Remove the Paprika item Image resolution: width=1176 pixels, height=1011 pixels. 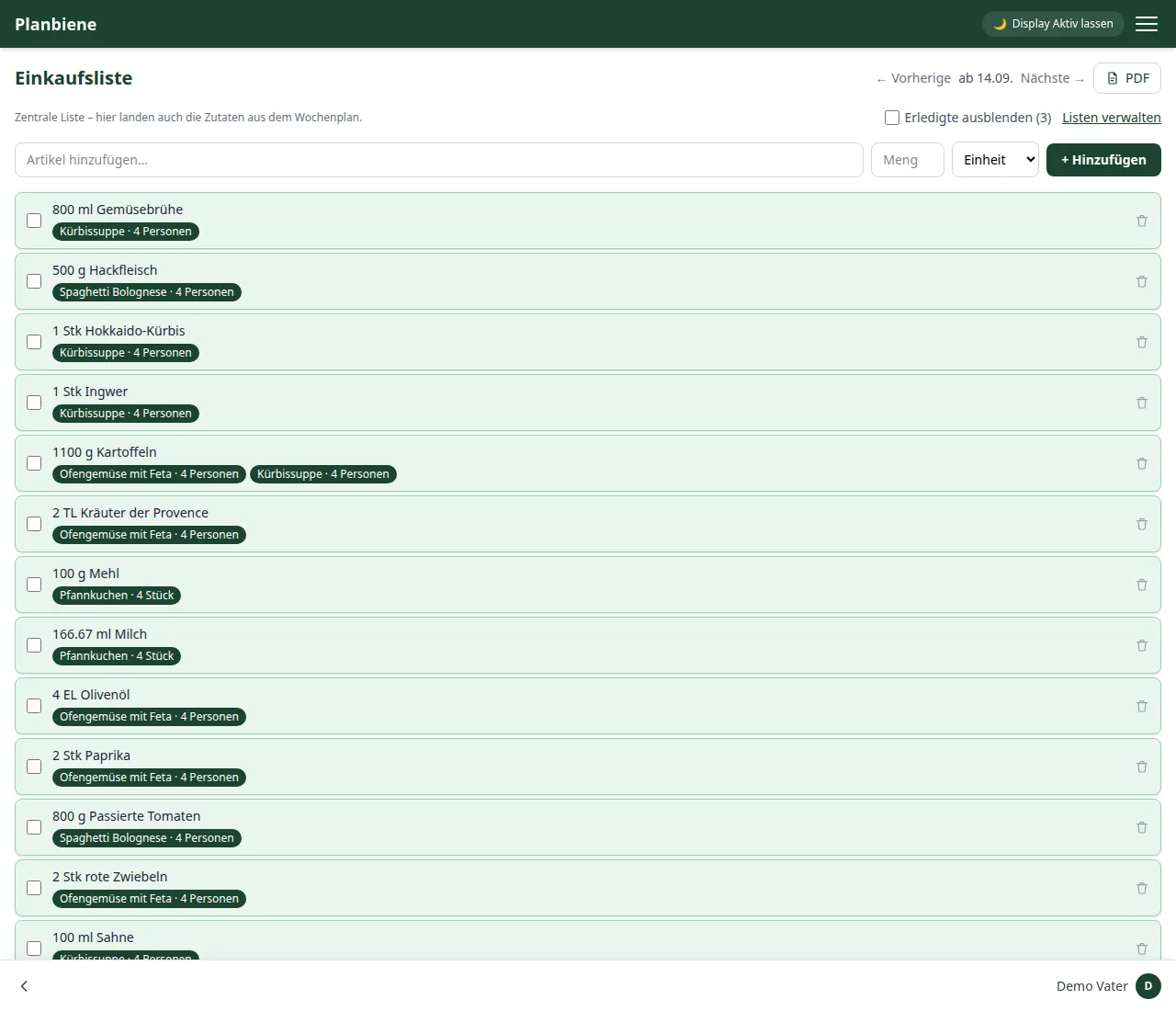click(x=1142, y=767)
